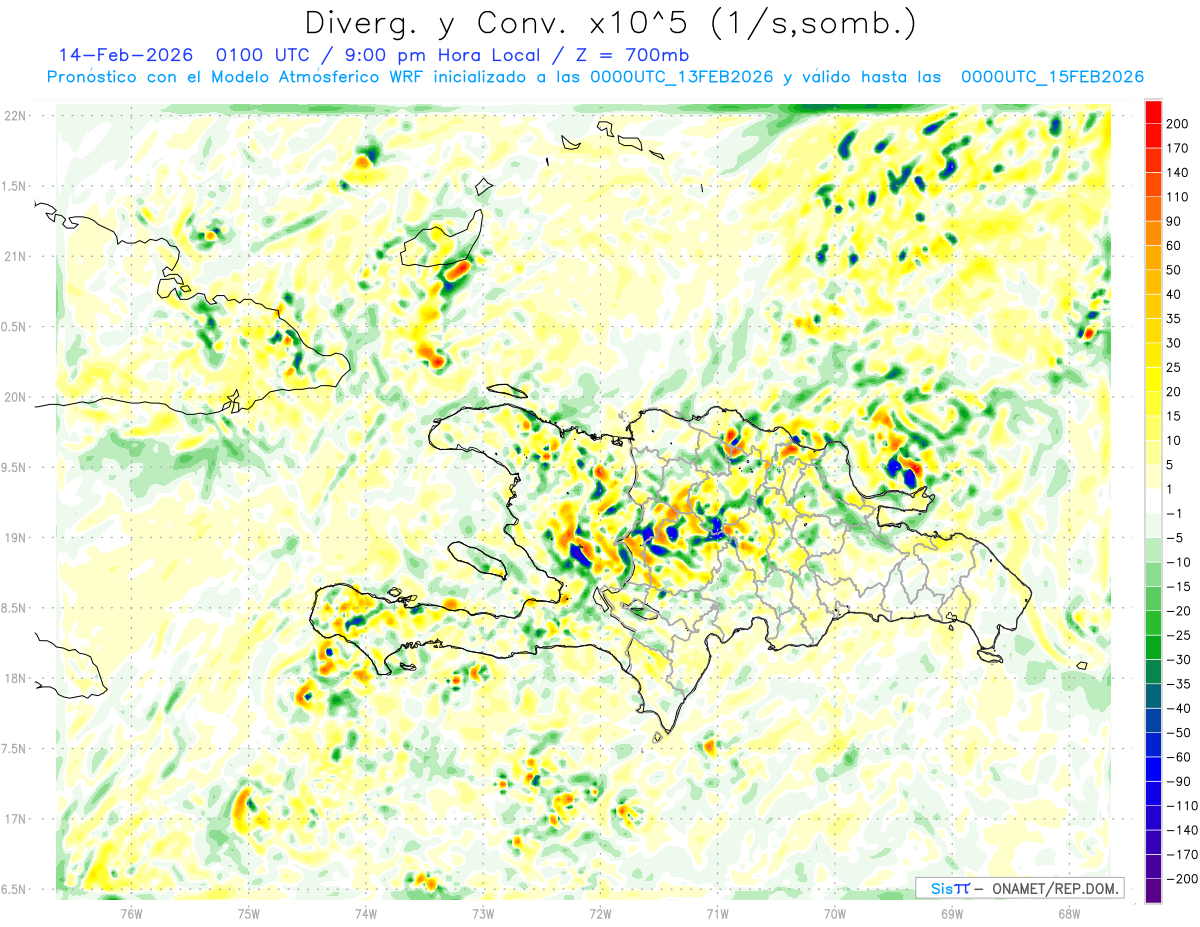Click the positive '50' colorbar value

click(x=1175, y=270)
